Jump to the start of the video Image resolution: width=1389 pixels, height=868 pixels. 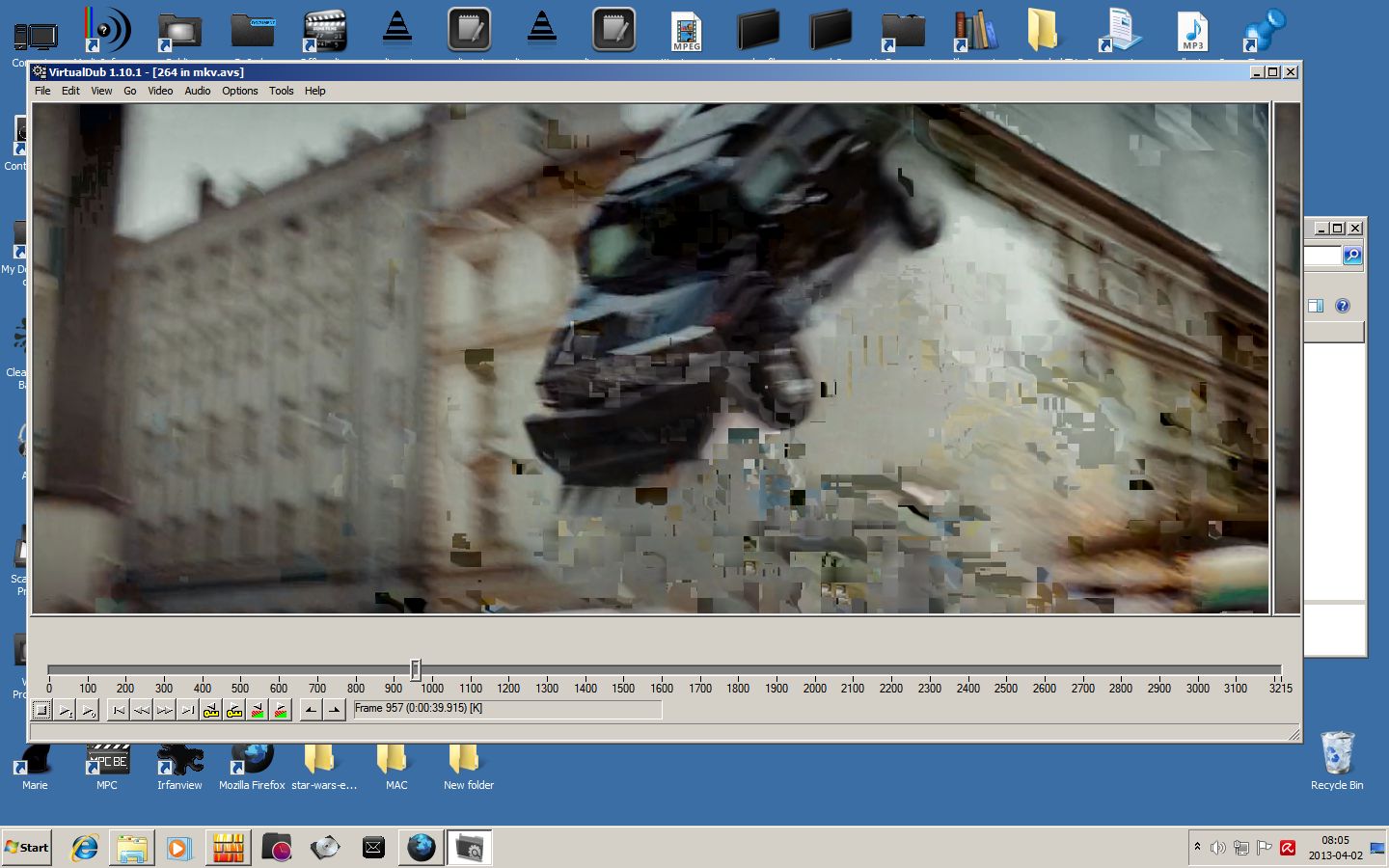pyautogui.click(x=119, y=711)
